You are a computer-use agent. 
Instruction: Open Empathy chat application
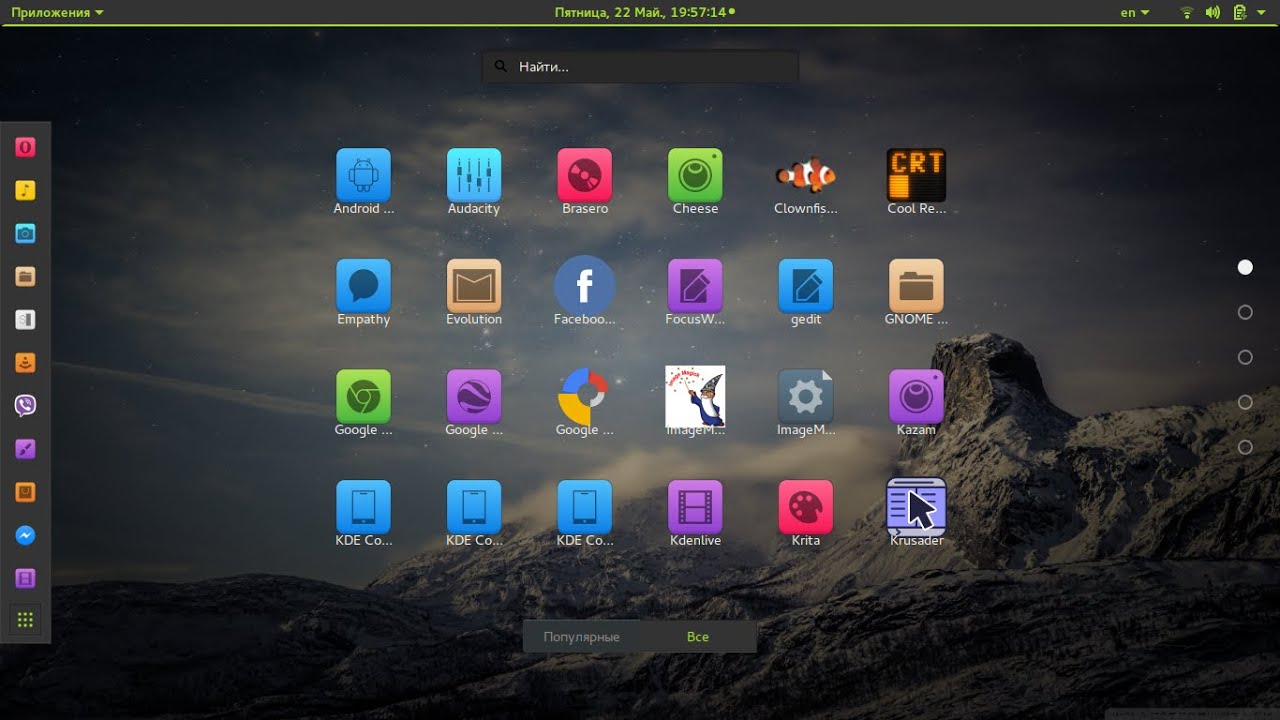click(x=363, y=286)
